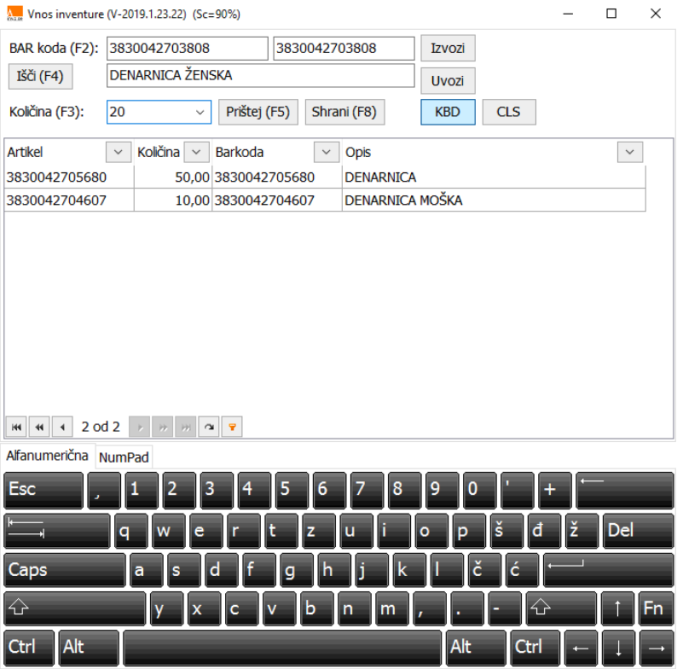Screen dimensions: 677x669
Task: Click the orange filter icon
Action: [231, 426]
